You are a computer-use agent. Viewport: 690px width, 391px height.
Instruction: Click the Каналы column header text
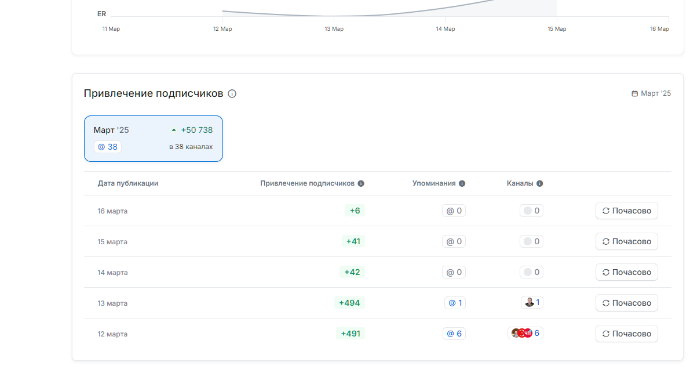pyautogui.click(x=520, y=183)
